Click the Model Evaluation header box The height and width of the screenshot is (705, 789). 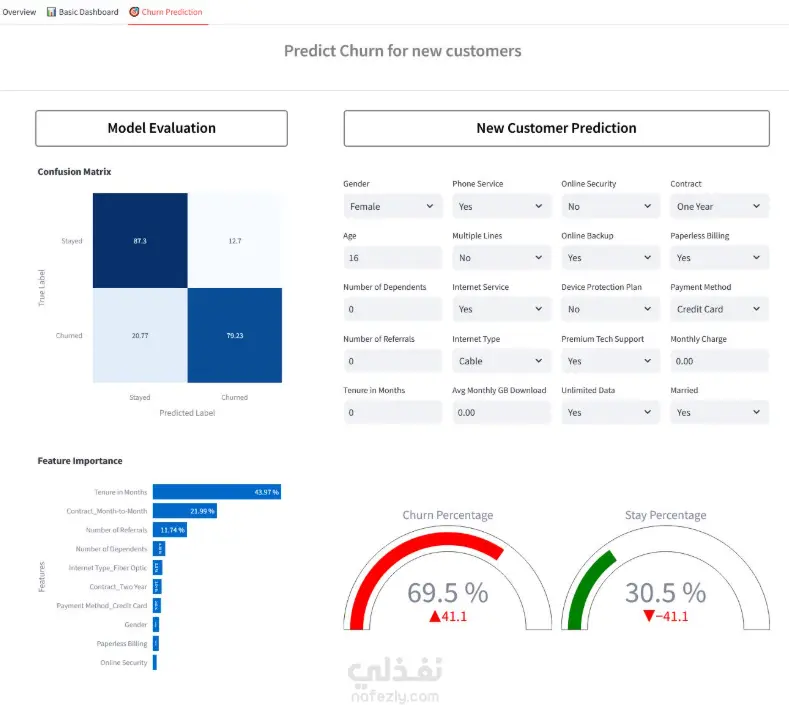[162, 128]
